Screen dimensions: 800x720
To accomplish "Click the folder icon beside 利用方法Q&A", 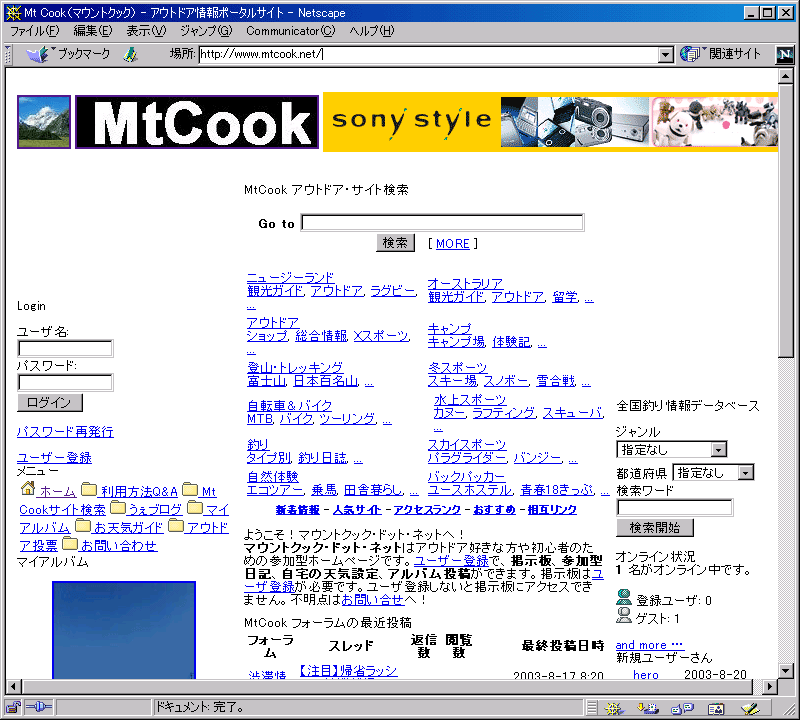I will (89, 489).
